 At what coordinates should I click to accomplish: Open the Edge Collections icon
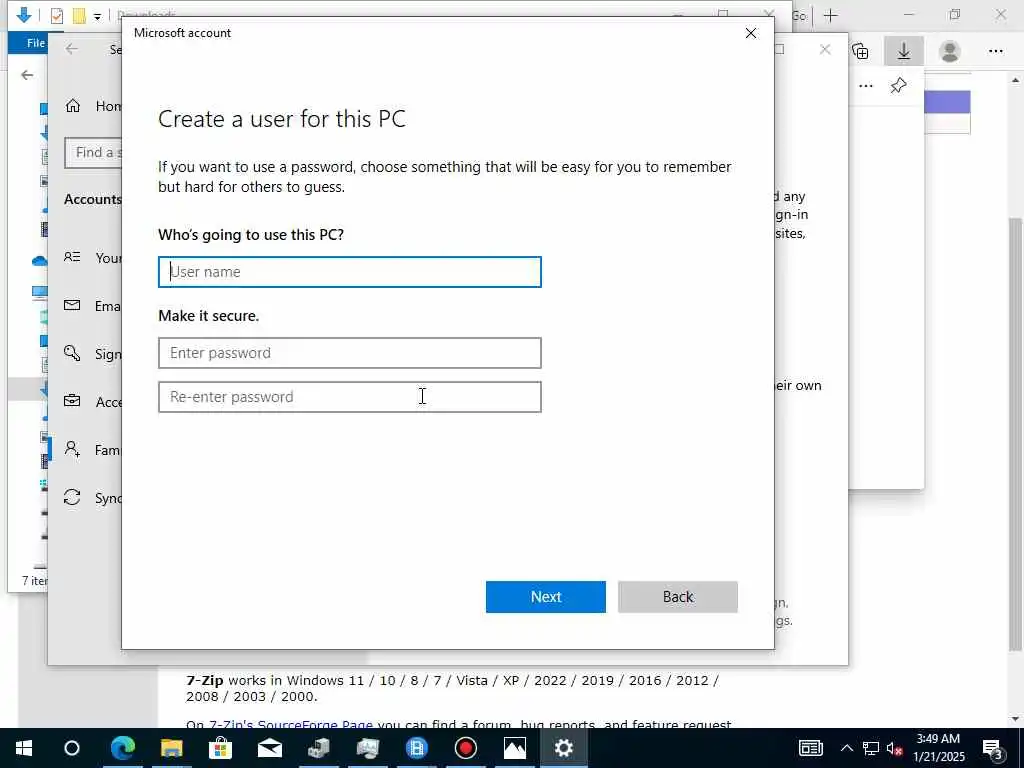pos(861,51)
